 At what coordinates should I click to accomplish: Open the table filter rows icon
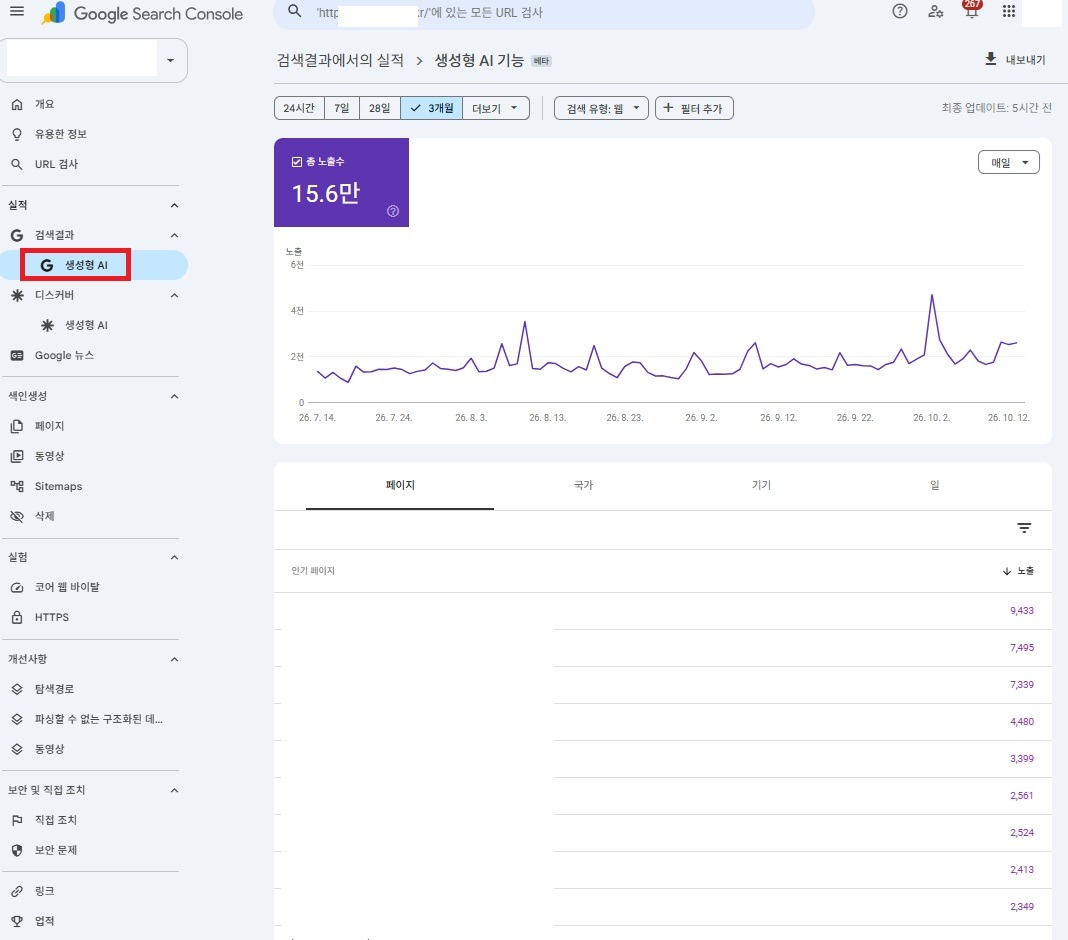pos(1024,528)
